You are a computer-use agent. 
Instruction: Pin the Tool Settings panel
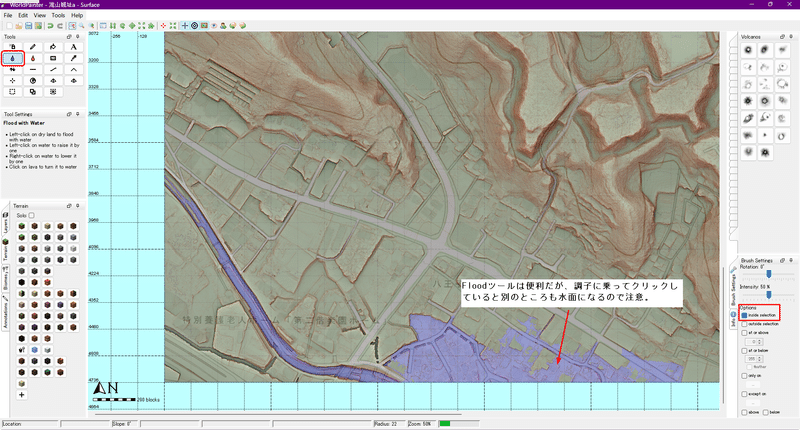tap(78, 114)
